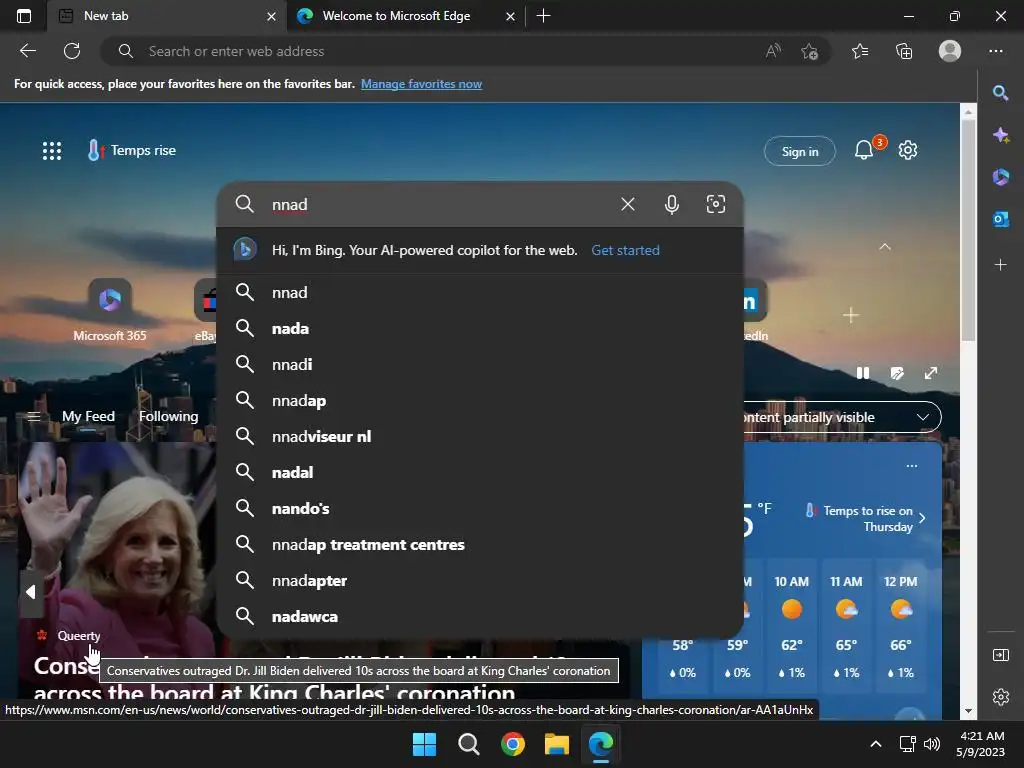Open sidebar Search icon
Viewport: 1024px width, 768px height.
click(x=1000, y=93)
